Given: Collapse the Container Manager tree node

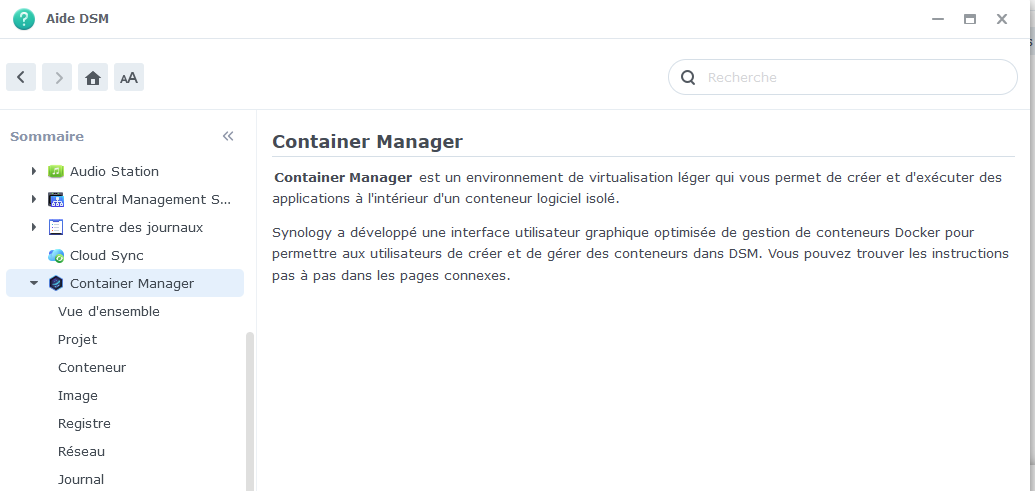Looking at the screenshot, I should pyautogui.click(x=34, y=283).
